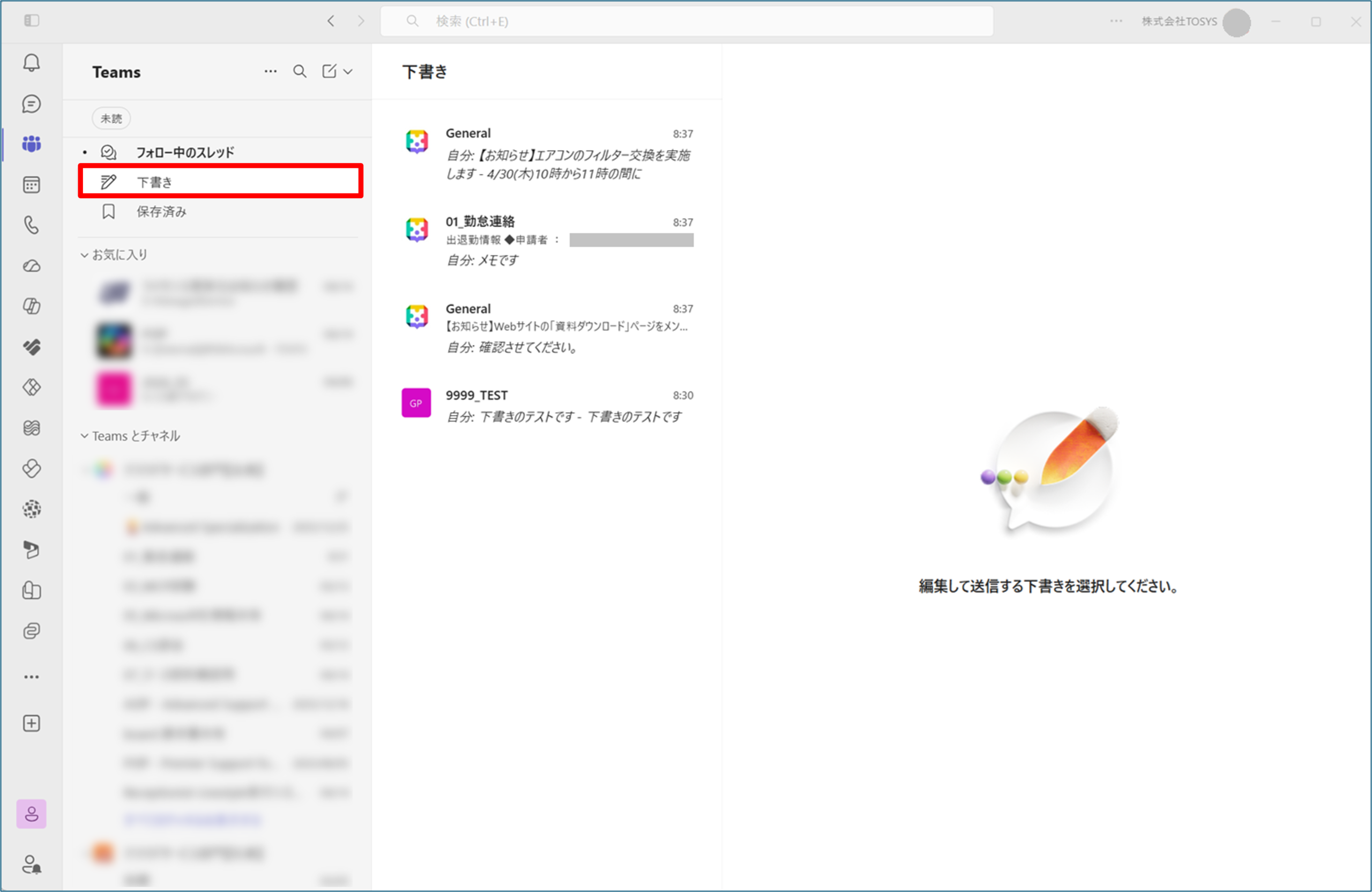Screen dimensions: 1372x892
Task: Open dropdown arrow next to compose icon
Action: [348, 71]
